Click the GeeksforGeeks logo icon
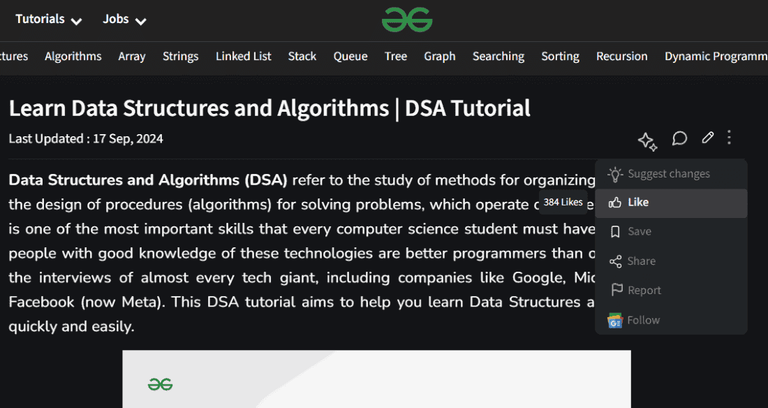 pos(407,19)
